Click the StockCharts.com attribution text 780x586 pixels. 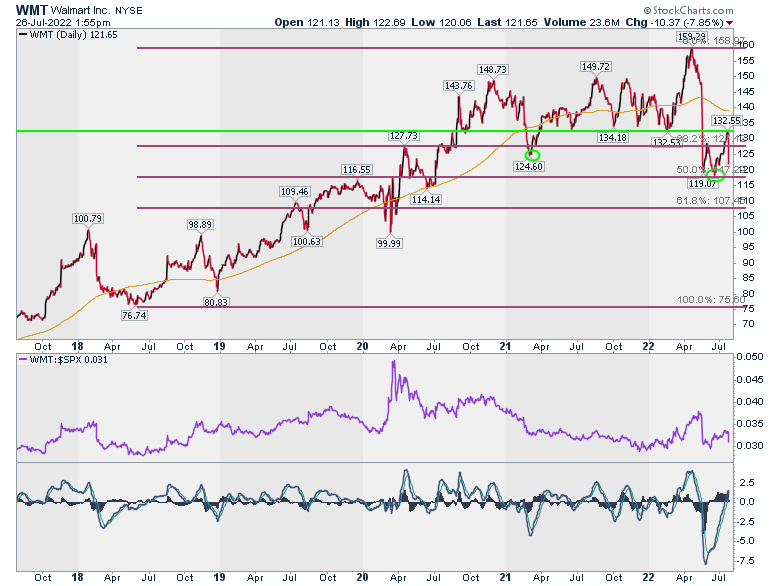pyautogui.click(x=688, y=10)
